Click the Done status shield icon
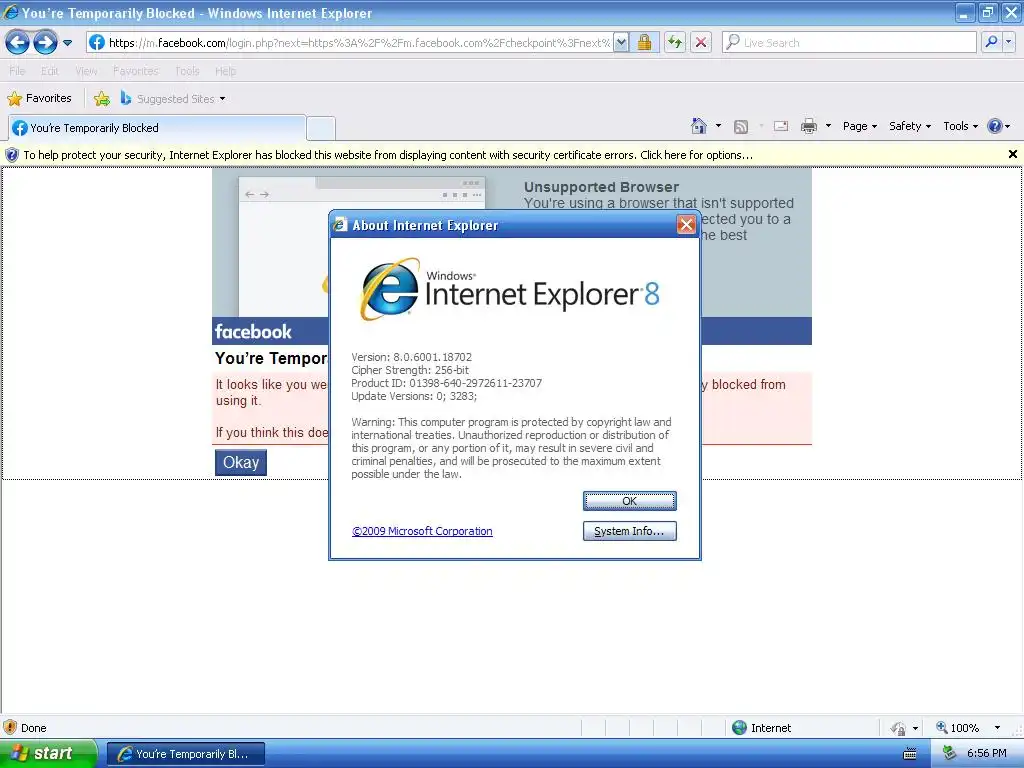The height and width of the screenshot is (768, 1024). 10,728
